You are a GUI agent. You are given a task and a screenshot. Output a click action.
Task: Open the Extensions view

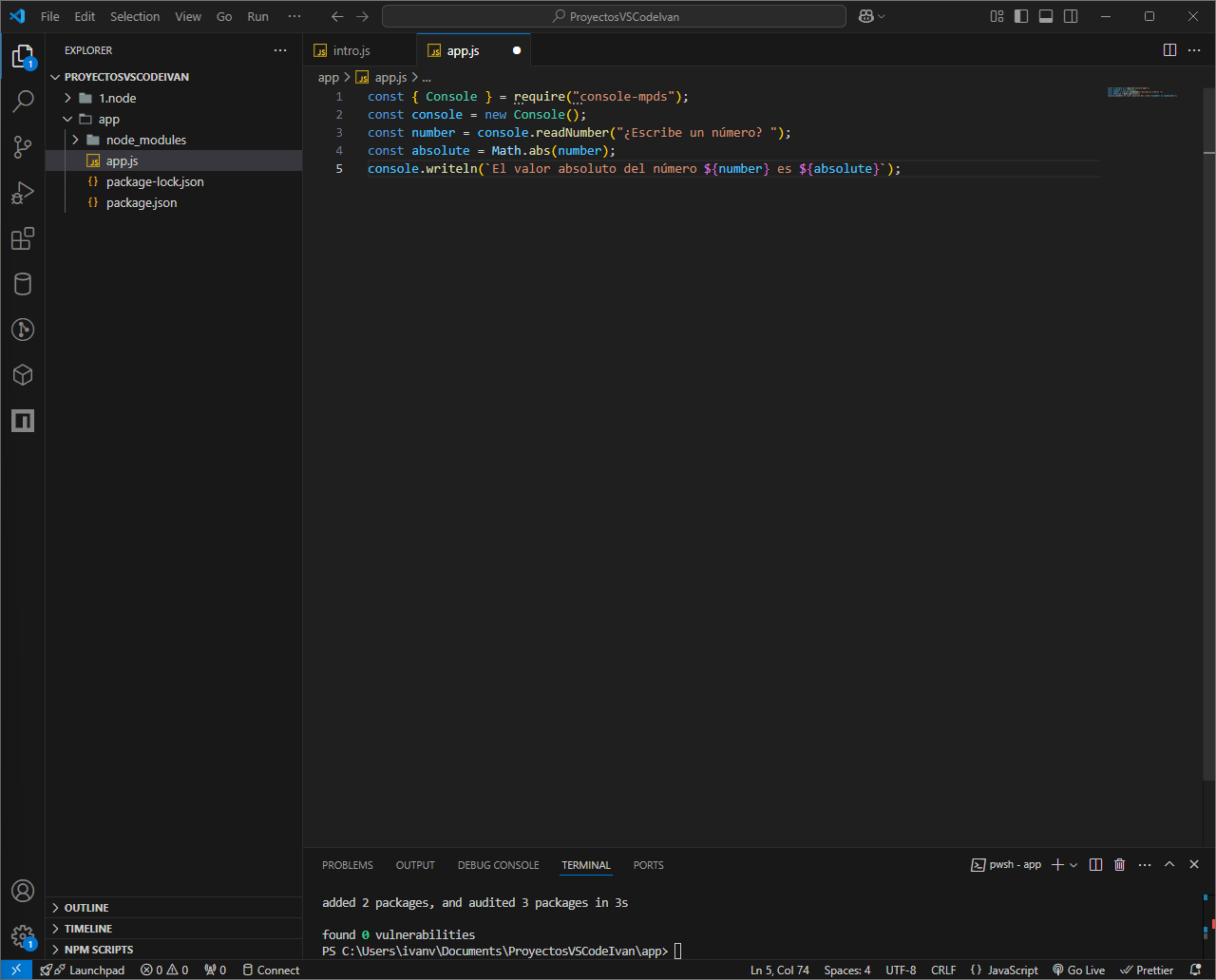tap(23, 238)
